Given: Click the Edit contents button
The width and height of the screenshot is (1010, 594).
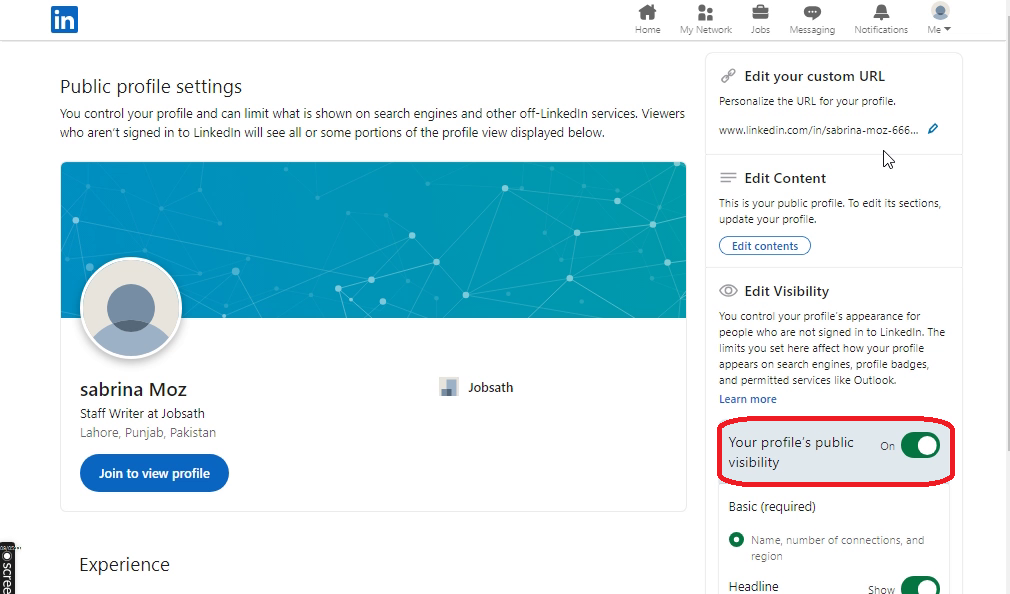Looking at the screenshot, I should point(764,246).
